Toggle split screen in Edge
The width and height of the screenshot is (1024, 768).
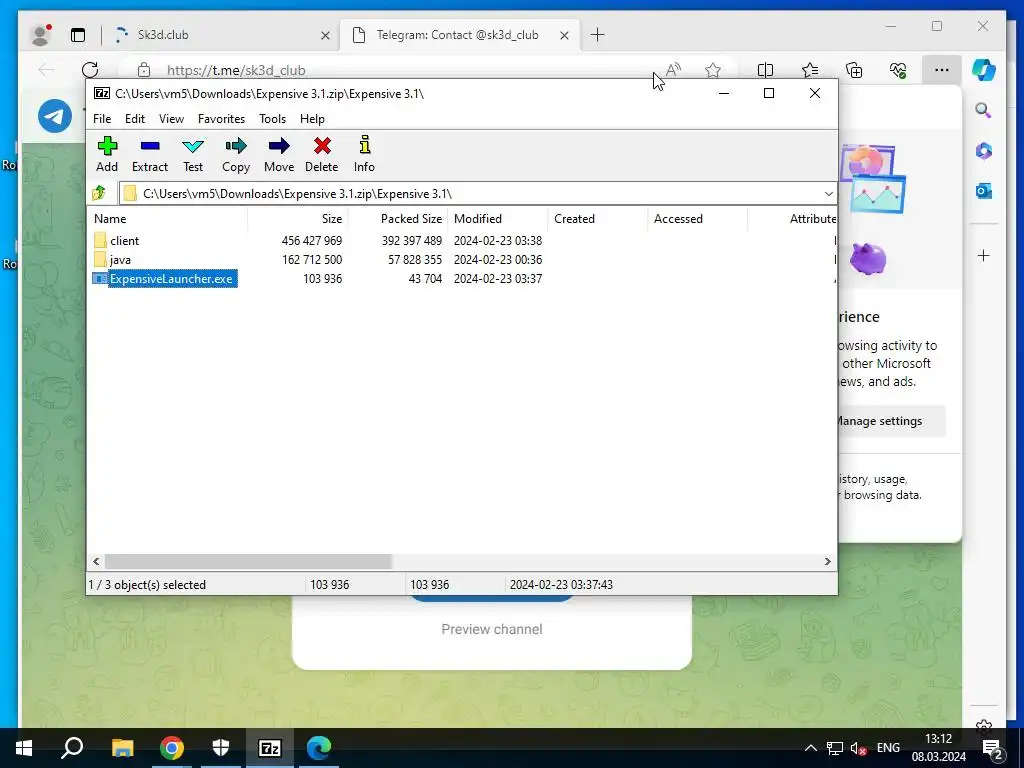[x=765, y=69]
